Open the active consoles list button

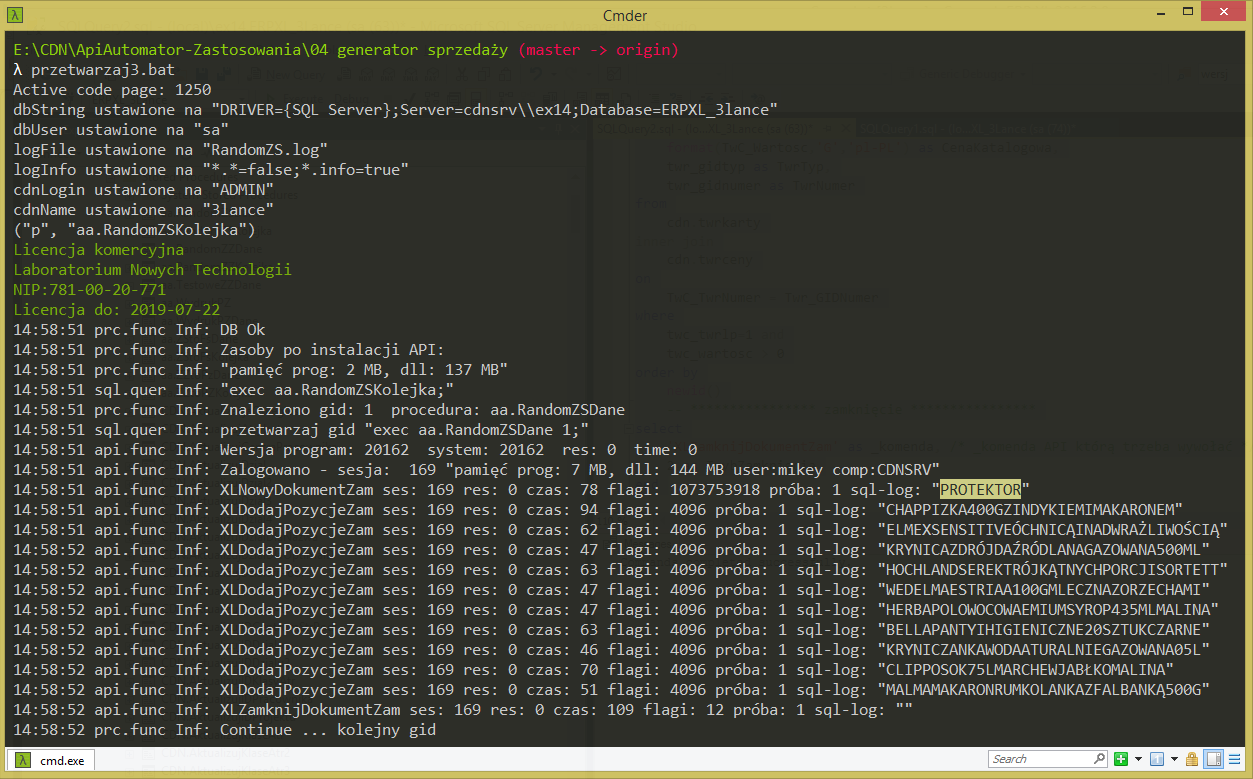1156,759
